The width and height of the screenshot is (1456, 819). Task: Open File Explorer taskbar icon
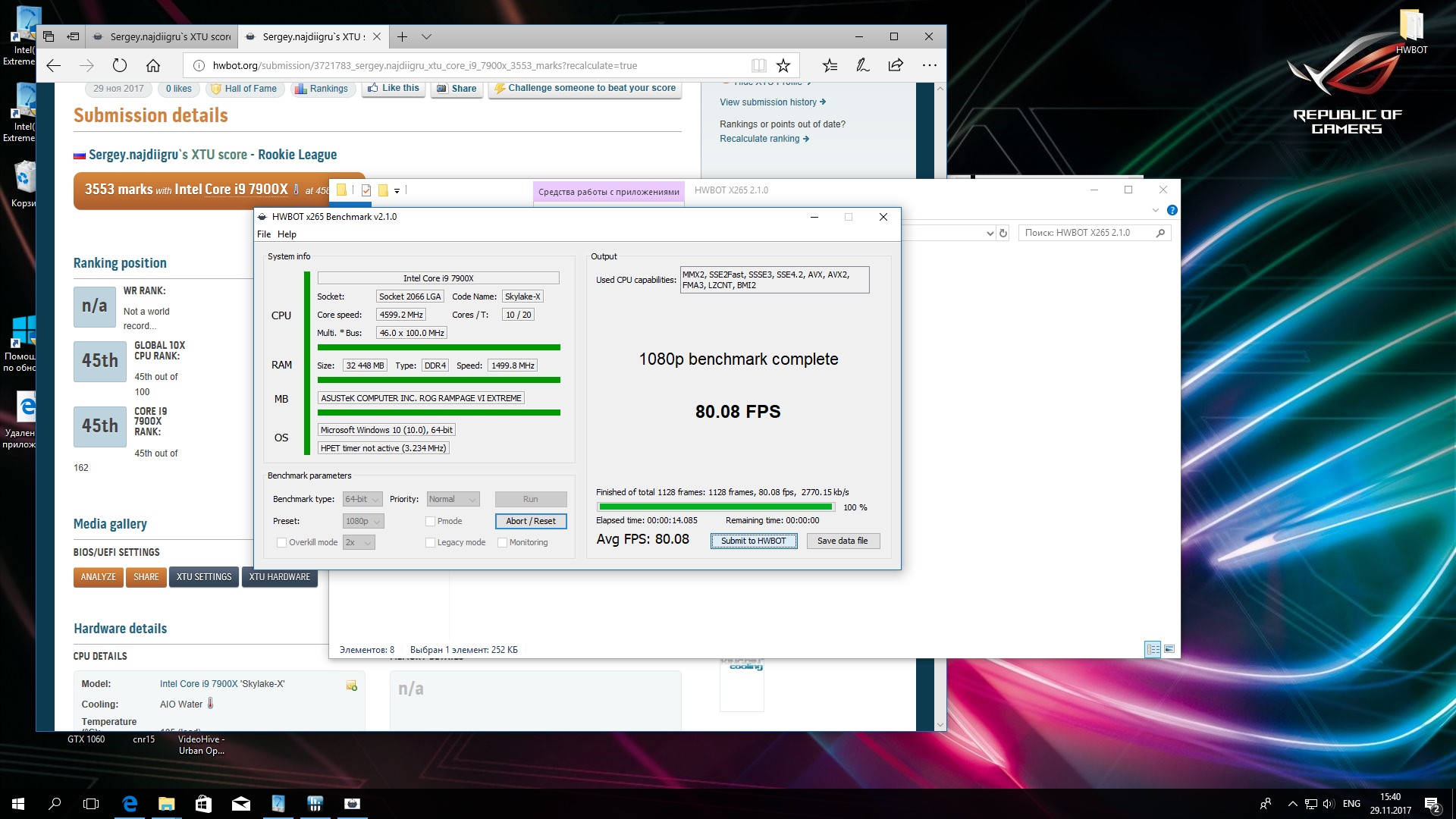(x=166, y=804)
